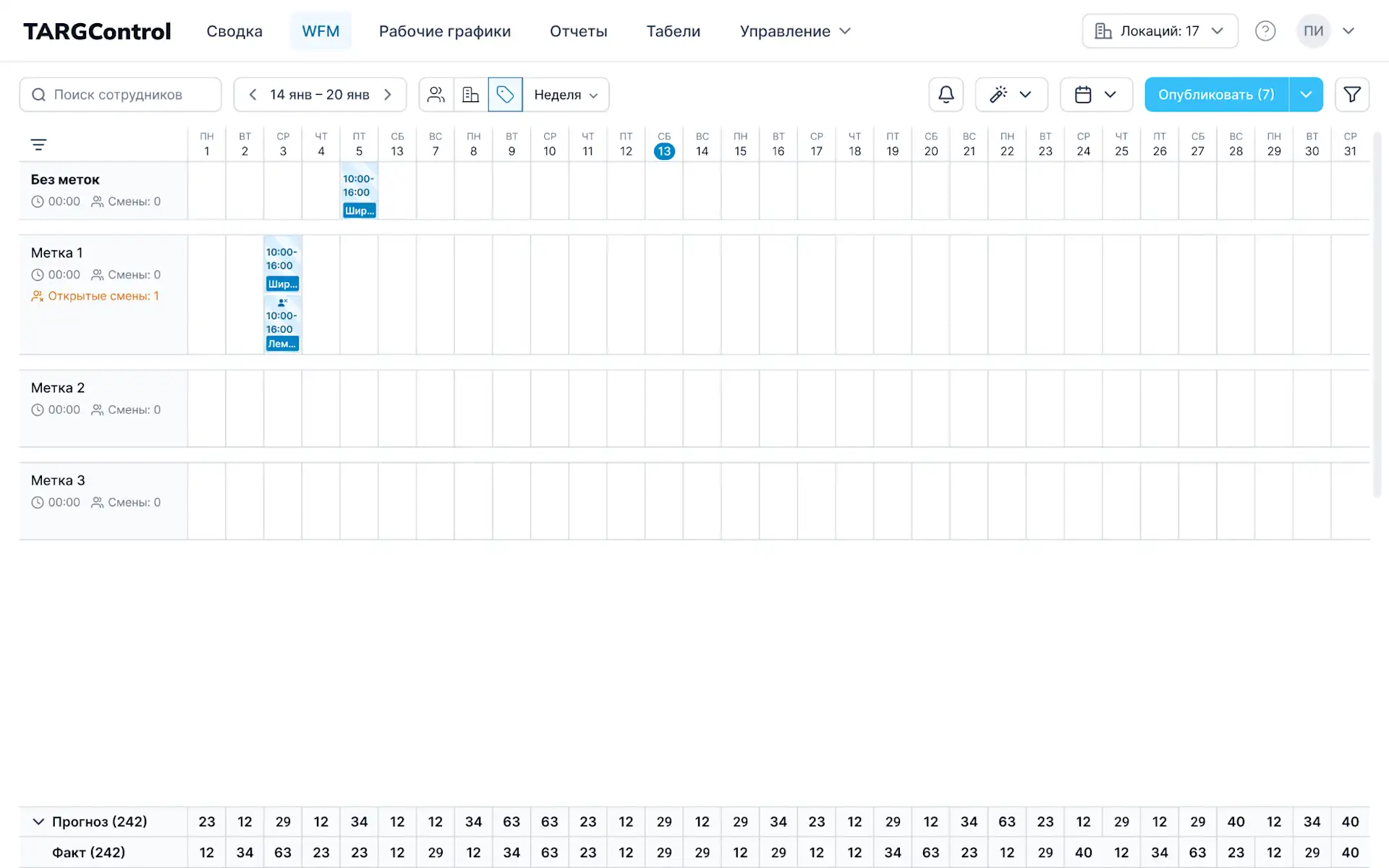The image size is (1389, 868).
Task: Go to previous week arrow
Action: coord(252,95)
